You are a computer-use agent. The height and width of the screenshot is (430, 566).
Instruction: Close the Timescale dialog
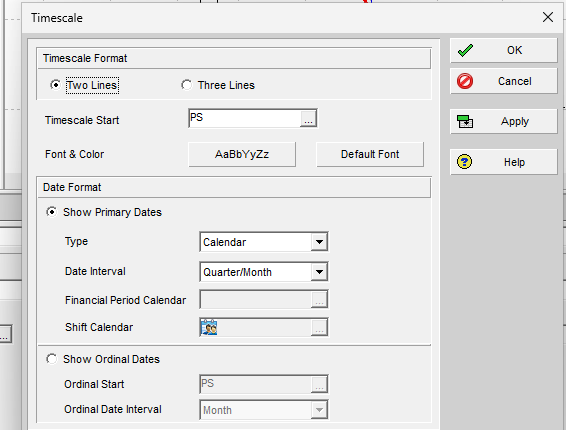[x=548, y=17]
